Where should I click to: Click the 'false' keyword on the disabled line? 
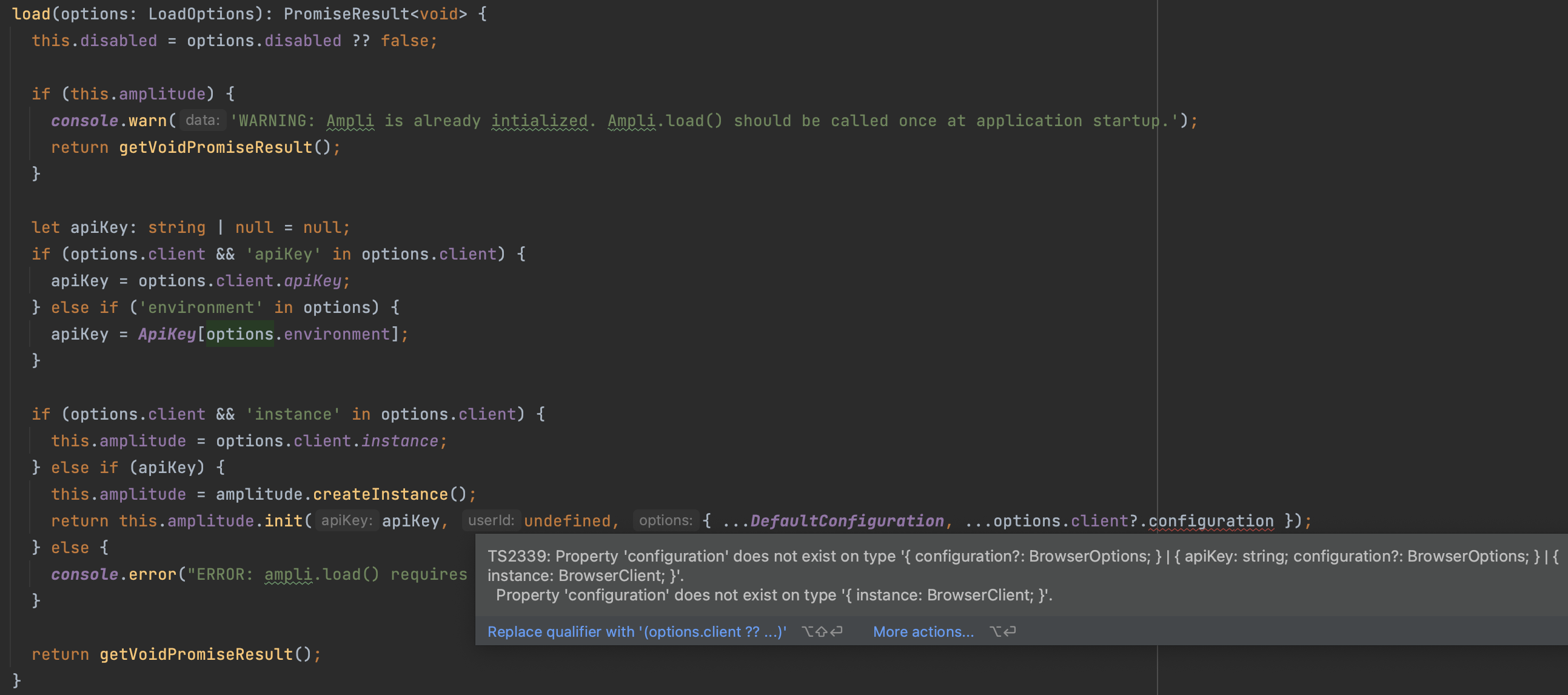[x=404, y=41]
